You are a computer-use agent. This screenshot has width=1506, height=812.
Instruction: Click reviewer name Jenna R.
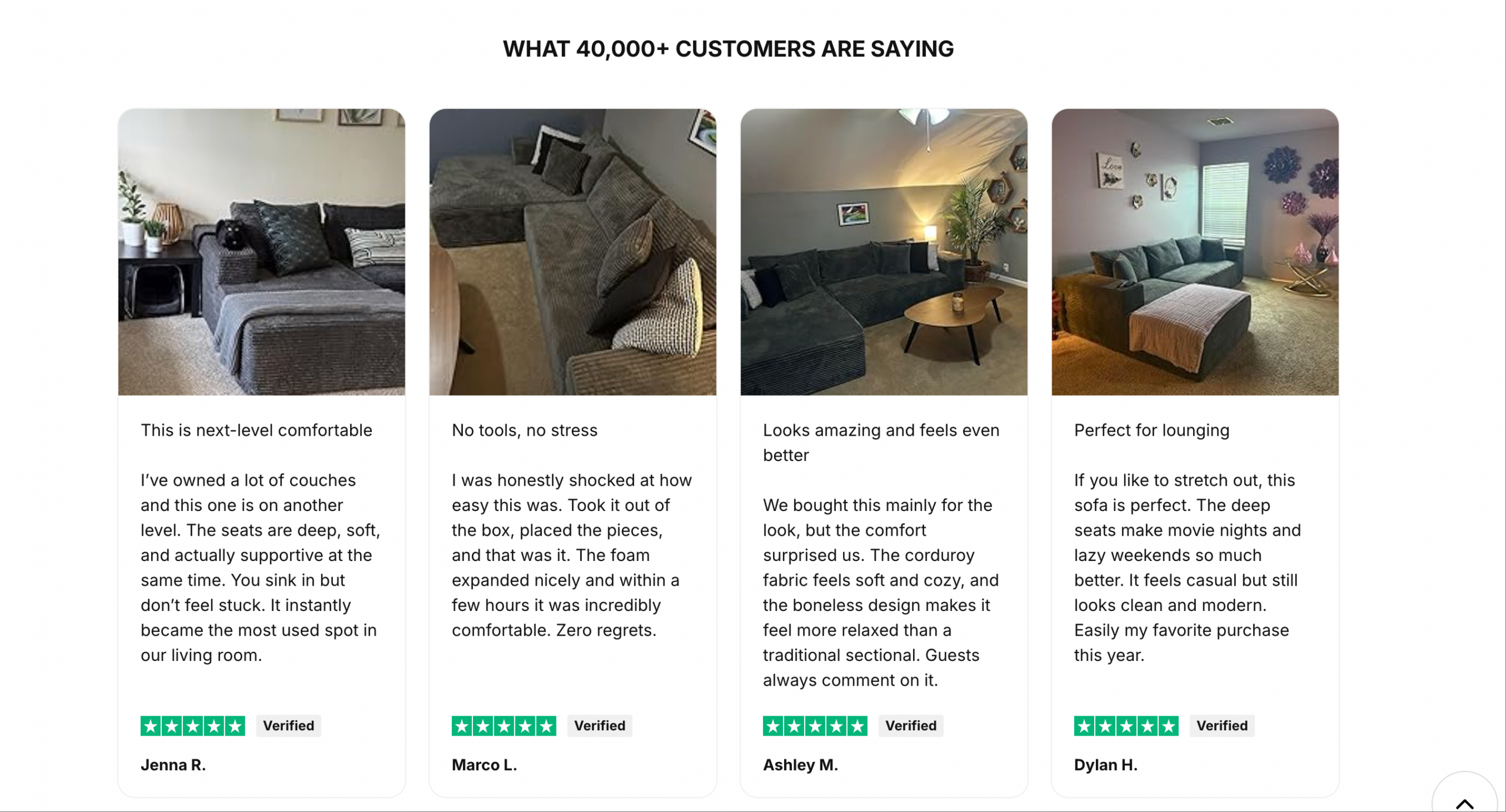173,765
